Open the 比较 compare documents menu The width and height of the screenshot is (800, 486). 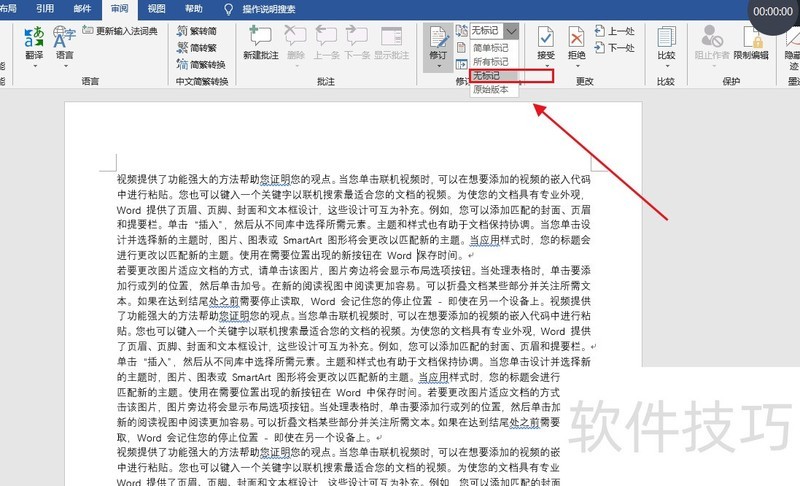(x=666, y=47)
